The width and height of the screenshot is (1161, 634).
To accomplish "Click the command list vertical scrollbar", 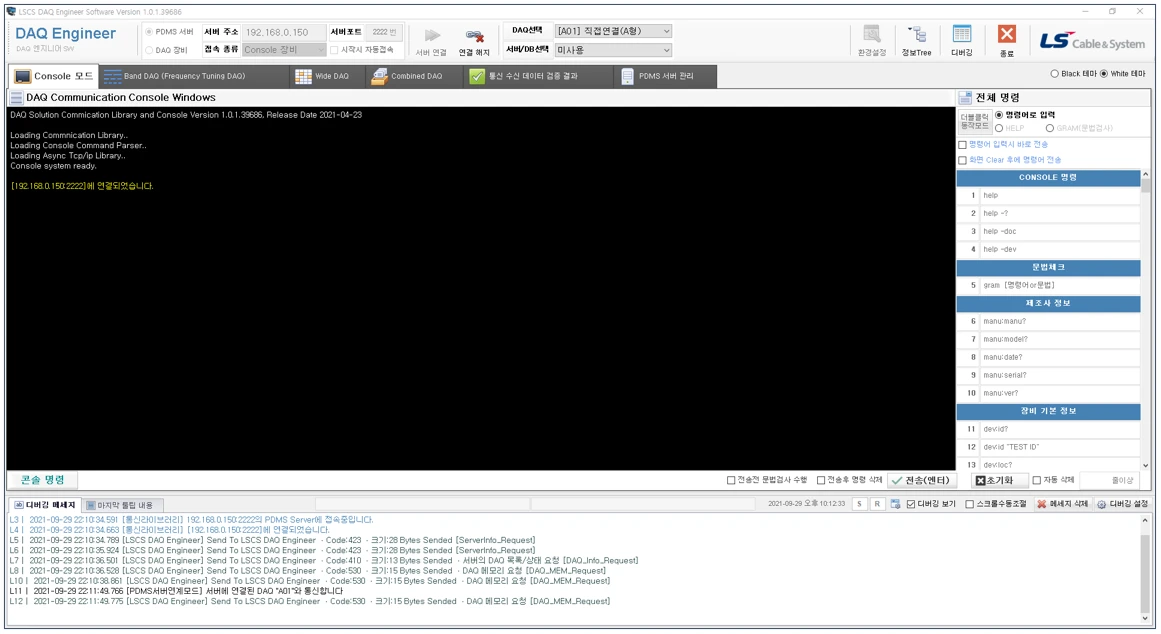I will 1146,319.
